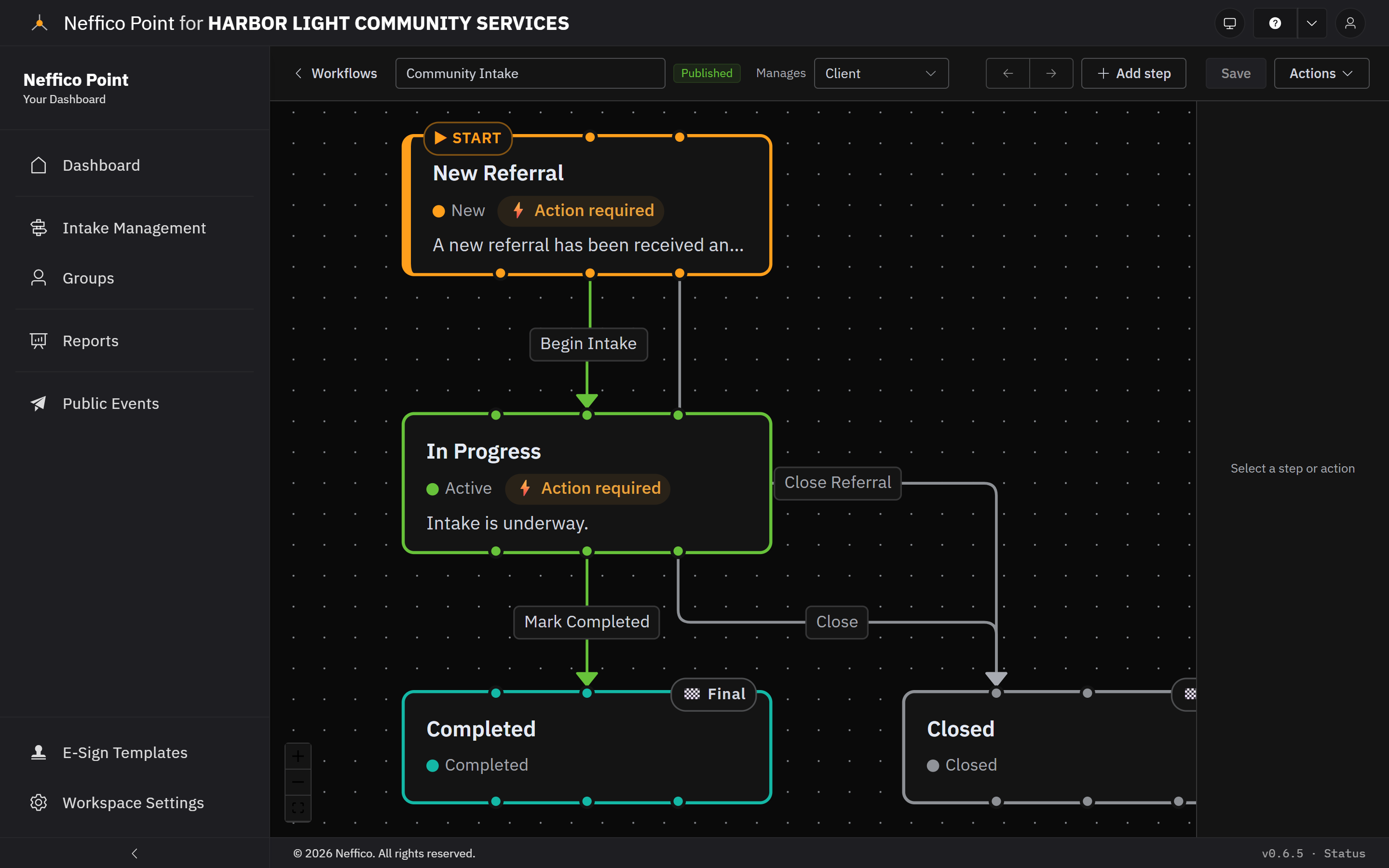The height and width of the screenshot is (868, 1389).
Task: Fit canvas view with fullscreen icon
Action: tap(298, 808)
